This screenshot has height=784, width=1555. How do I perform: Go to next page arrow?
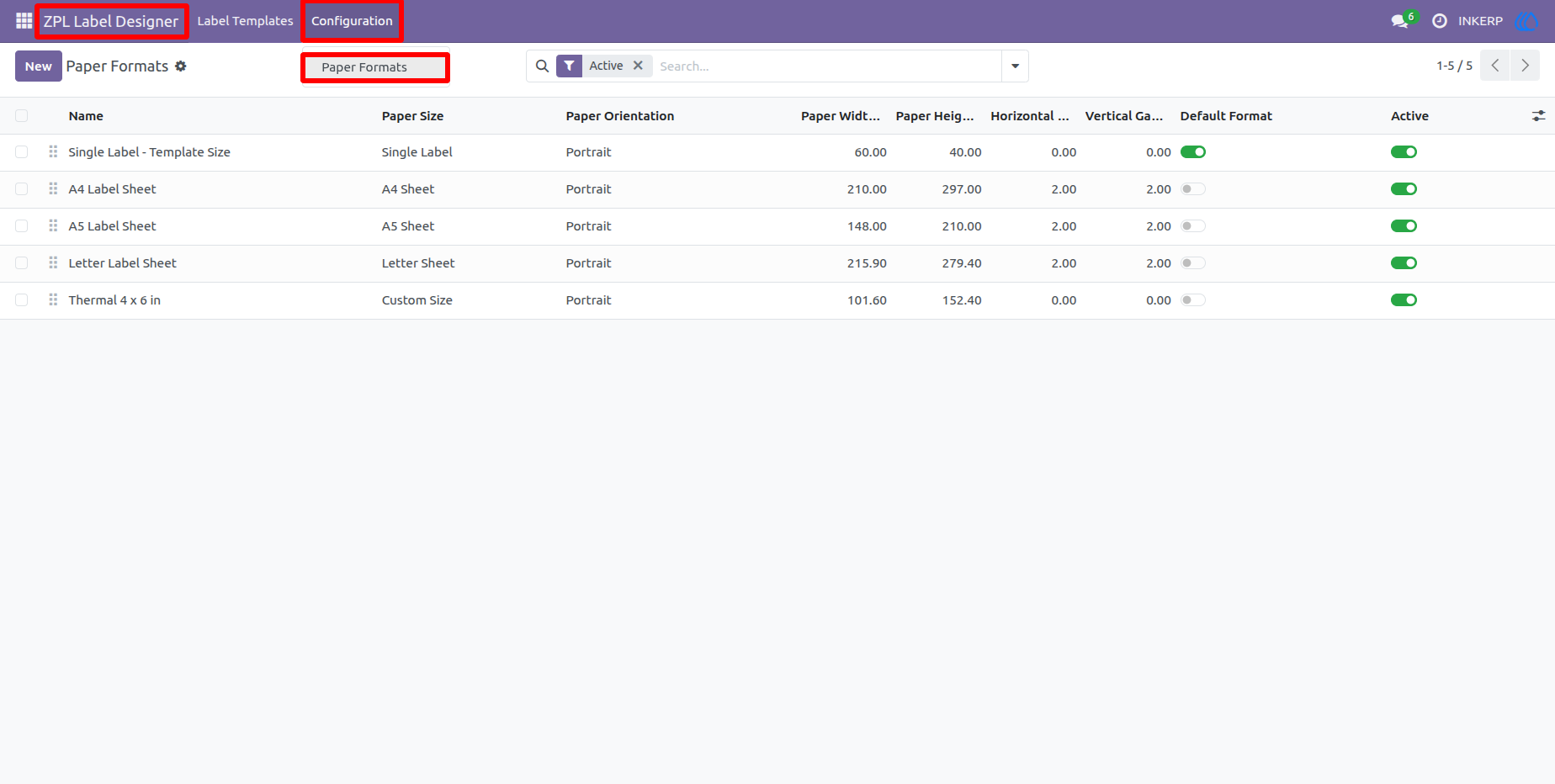[1525, 66]
